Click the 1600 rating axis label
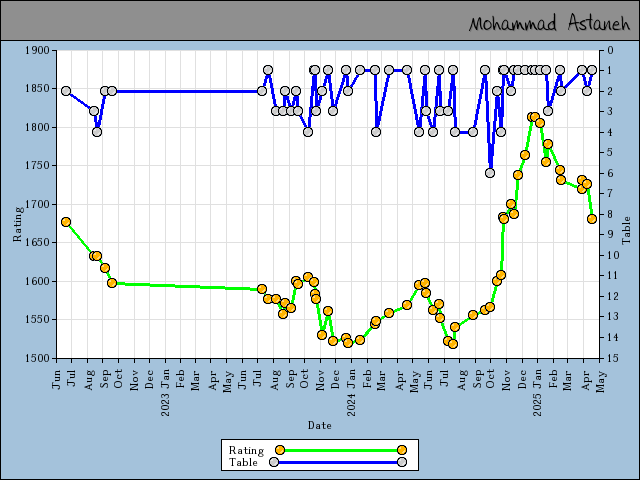 (x=37, y=281)
